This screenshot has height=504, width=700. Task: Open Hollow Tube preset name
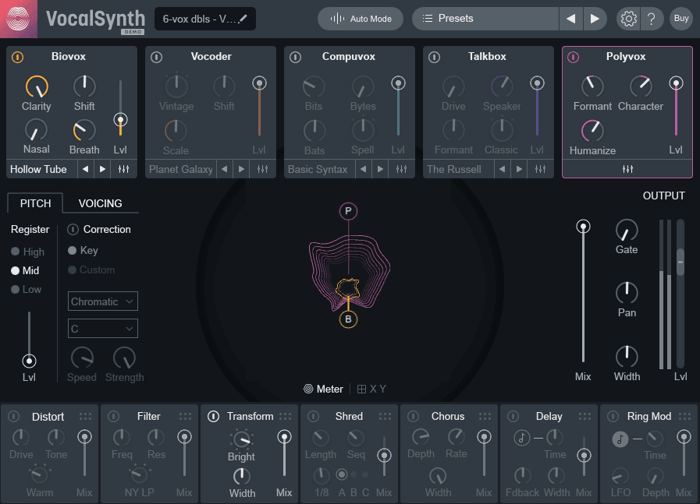click(38, 169)
